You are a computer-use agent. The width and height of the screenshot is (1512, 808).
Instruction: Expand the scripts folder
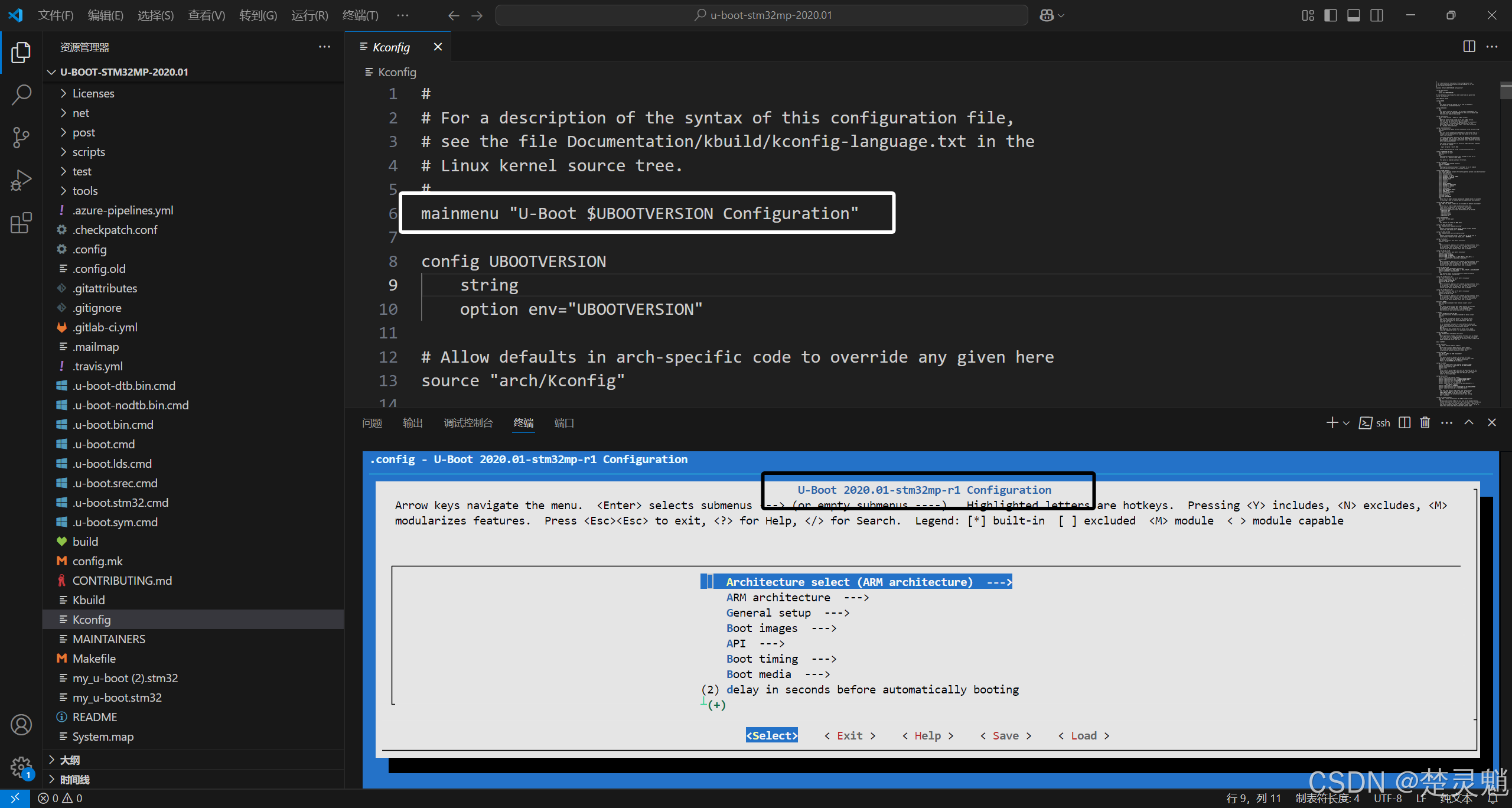[x=89, y=152]
